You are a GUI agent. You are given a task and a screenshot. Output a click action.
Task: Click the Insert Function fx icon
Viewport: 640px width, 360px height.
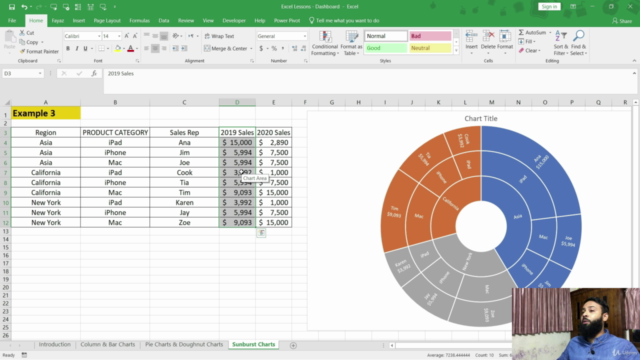pos(94,73)
